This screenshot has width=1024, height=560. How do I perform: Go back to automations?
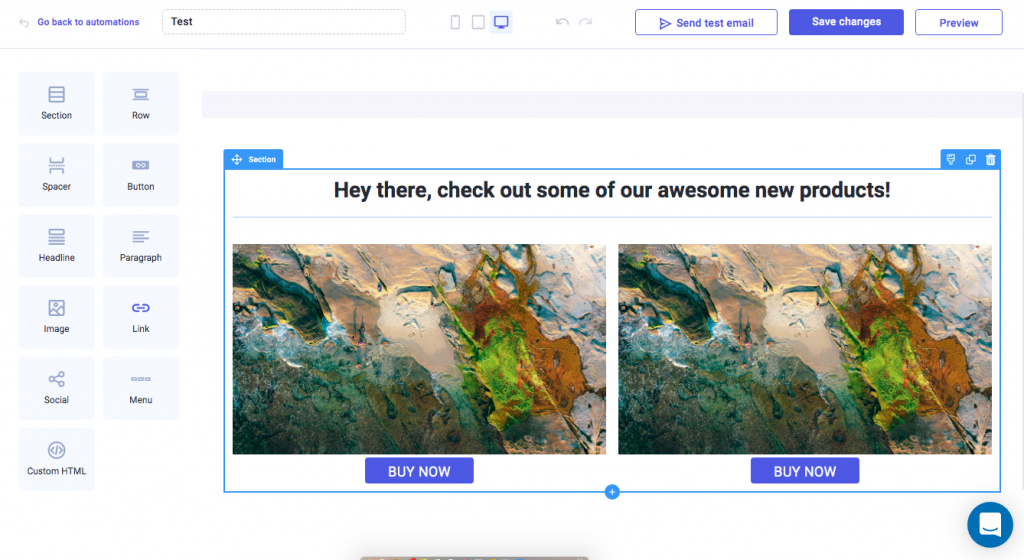click(80, 22)
